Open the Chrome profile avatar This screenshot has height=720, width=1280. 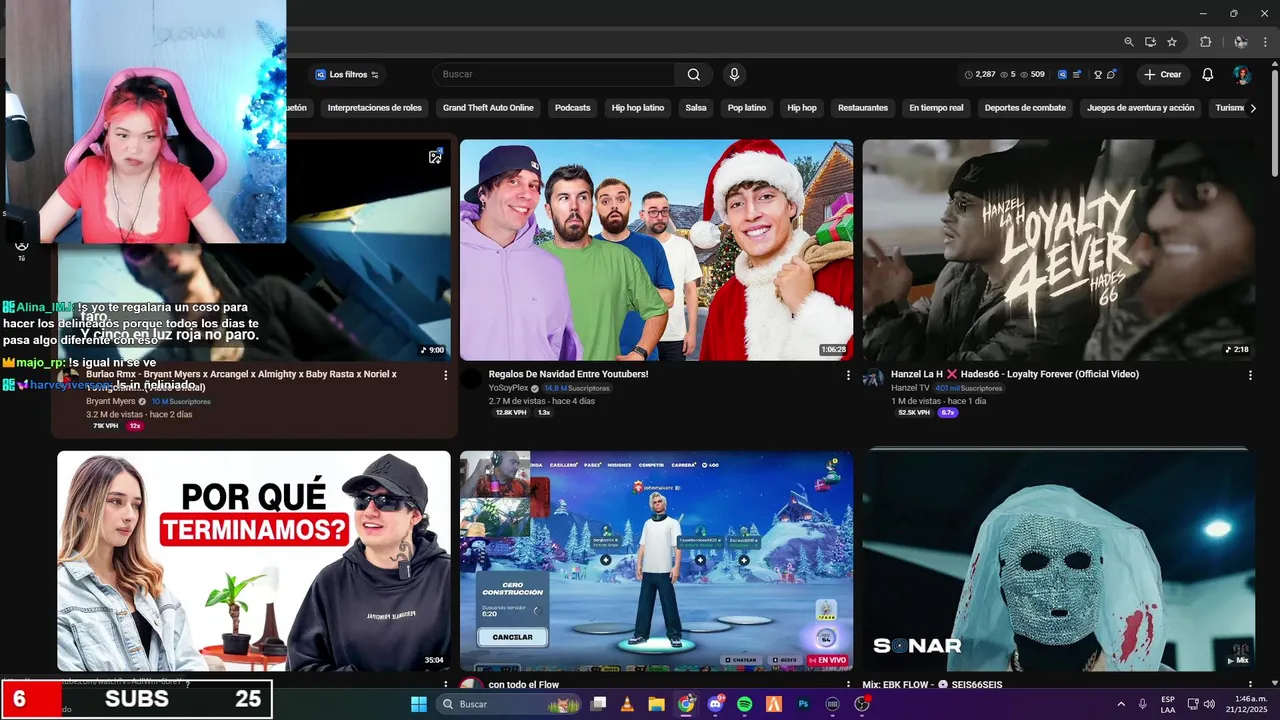[x=1240, y=42]
